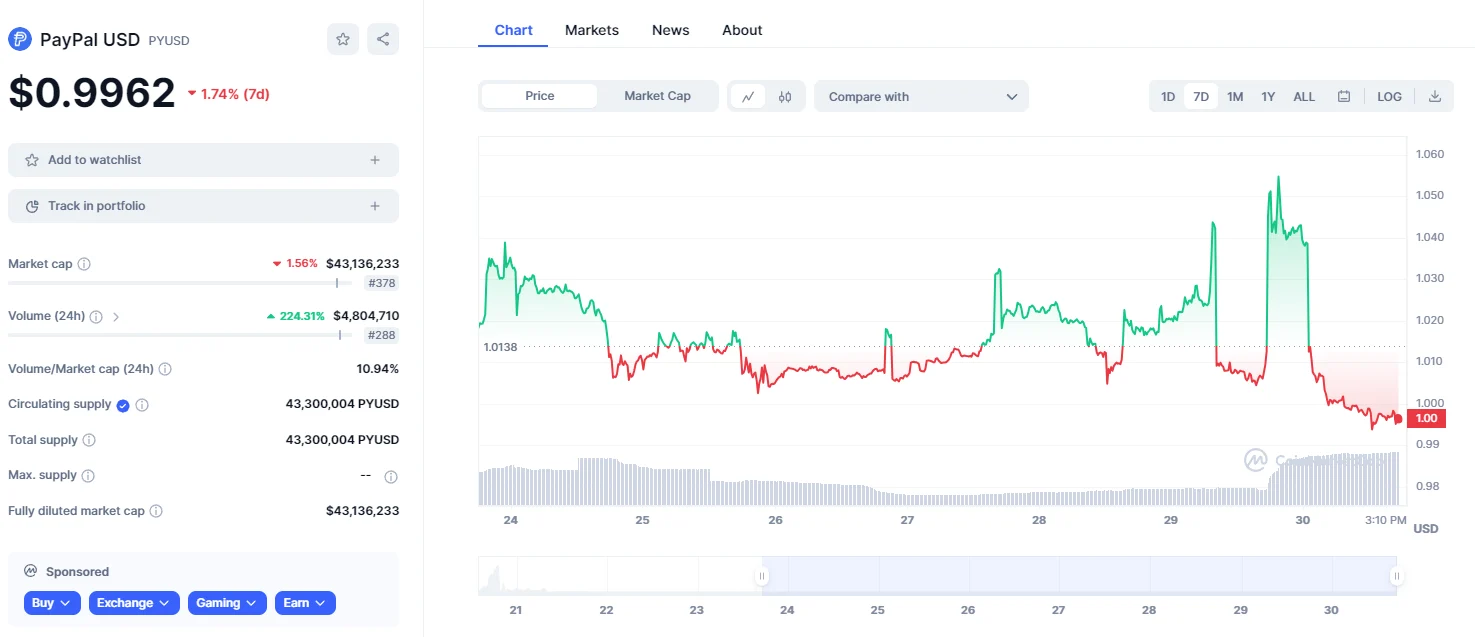
Task: Switch to line chart view icon
Action: pos(747,96)
